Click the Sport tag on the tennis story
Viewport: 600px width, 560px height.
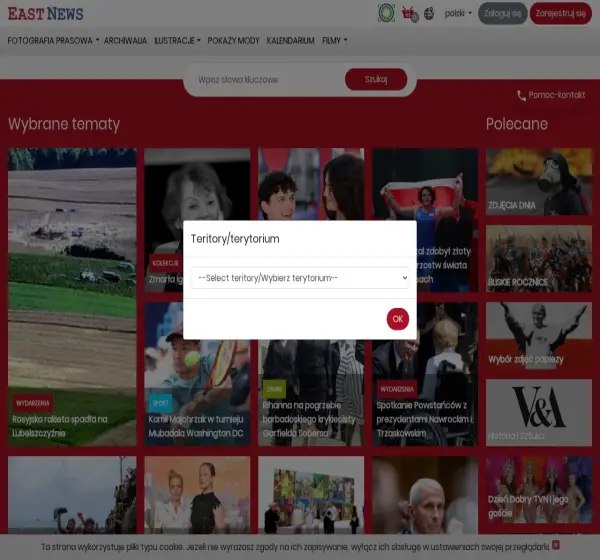(x=160, y=403)
